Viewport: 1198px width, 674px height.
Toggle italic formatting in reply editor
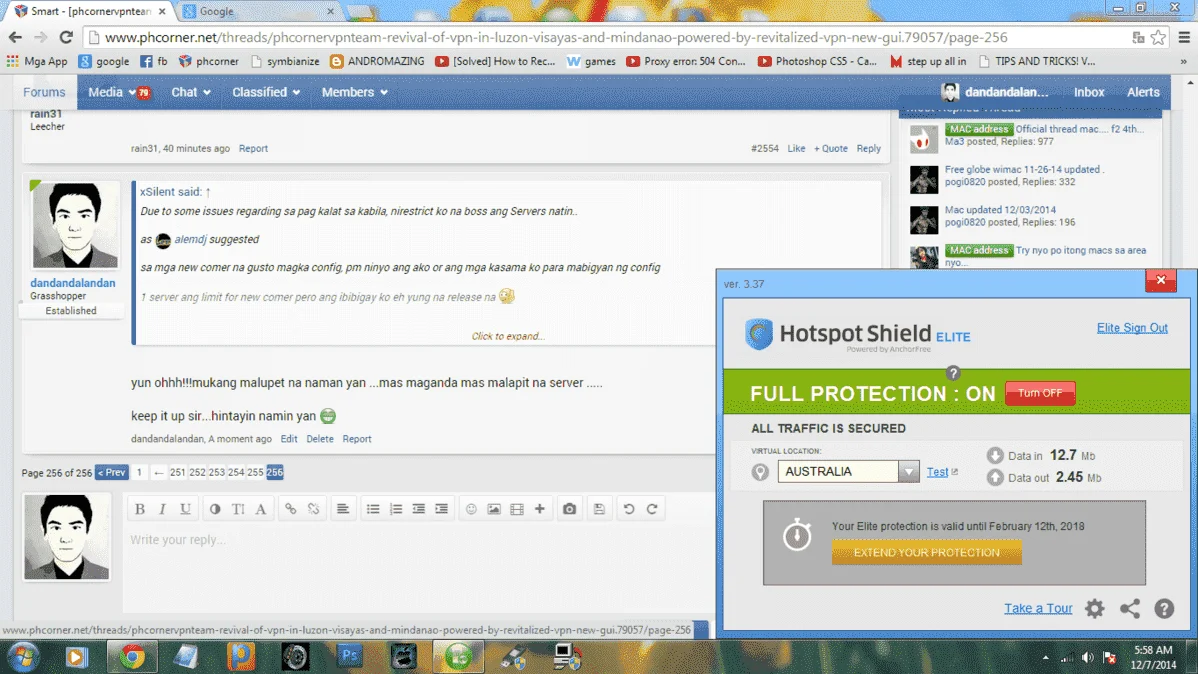pos(162,509)
